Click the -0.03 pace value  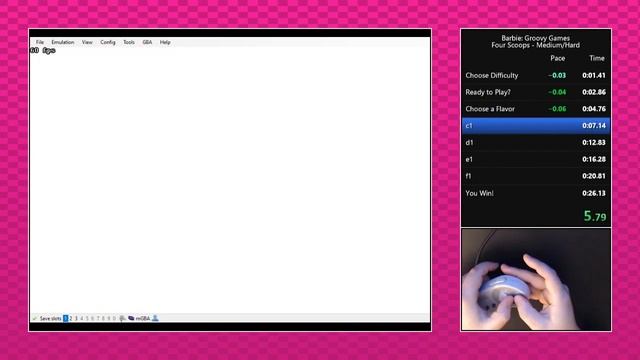557,76
